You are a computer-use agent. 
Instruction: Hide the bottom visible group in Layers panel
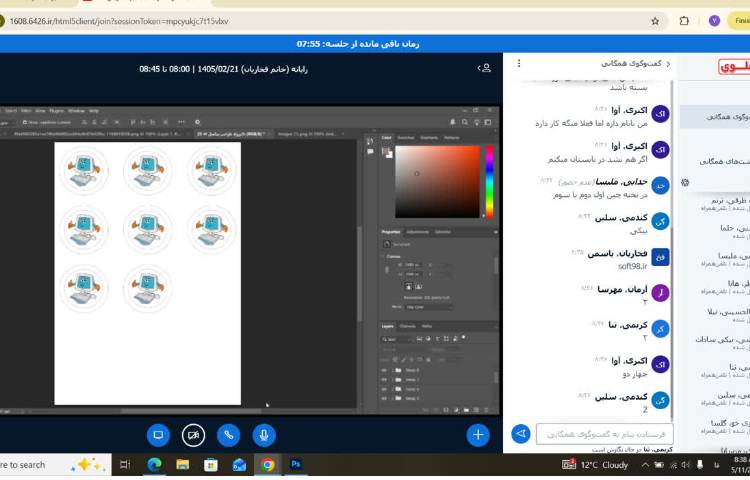pos(384,398)
